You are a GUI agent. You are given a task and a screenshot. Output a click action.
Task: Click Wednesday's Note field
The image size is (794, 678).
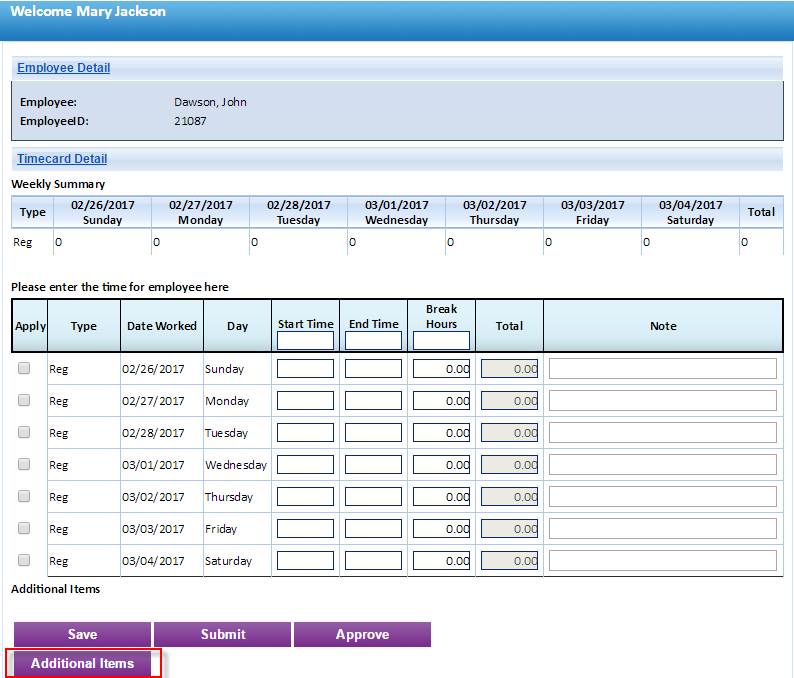(x=663, y=464)
